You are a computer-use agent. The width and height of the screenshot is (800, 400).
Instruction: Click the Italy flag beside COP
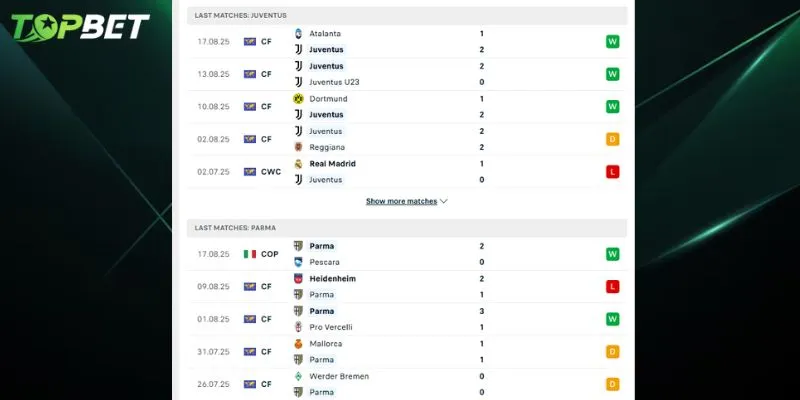(x=250, y=254)
